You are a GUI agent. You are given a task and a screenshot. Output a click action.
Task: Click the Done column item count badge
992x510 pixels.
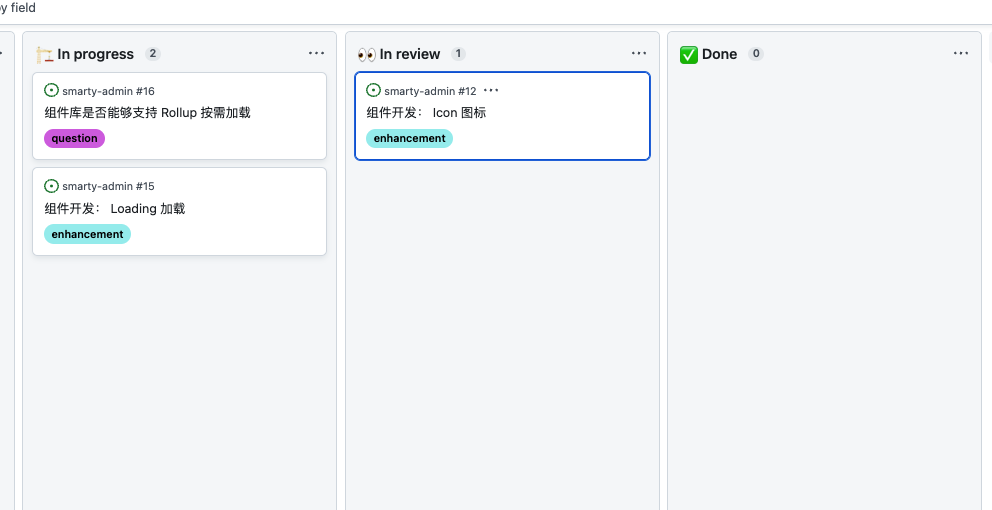pyautogui.click(x=756, y=54)
